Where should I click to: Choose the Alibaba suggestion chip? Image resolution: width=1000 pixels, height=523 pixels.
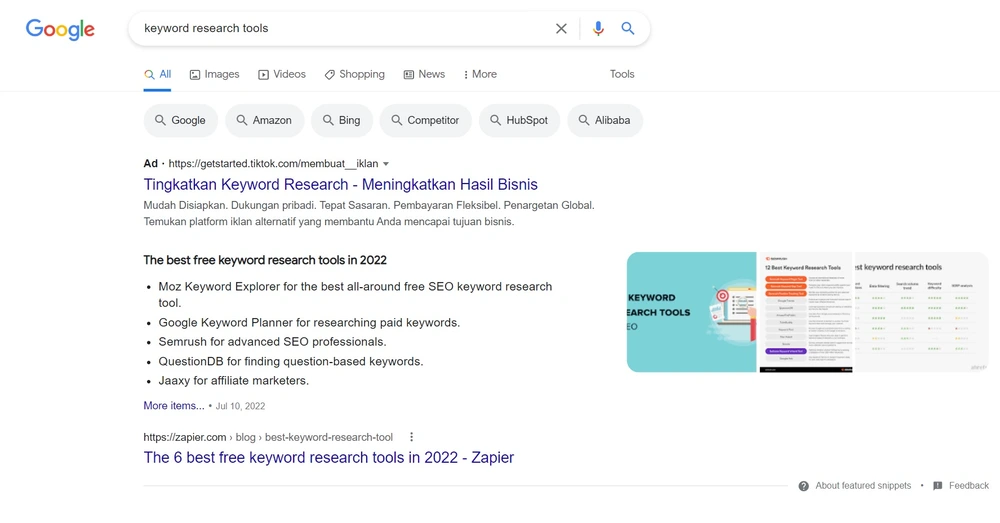pyautogui.click(x=605, y=121)
